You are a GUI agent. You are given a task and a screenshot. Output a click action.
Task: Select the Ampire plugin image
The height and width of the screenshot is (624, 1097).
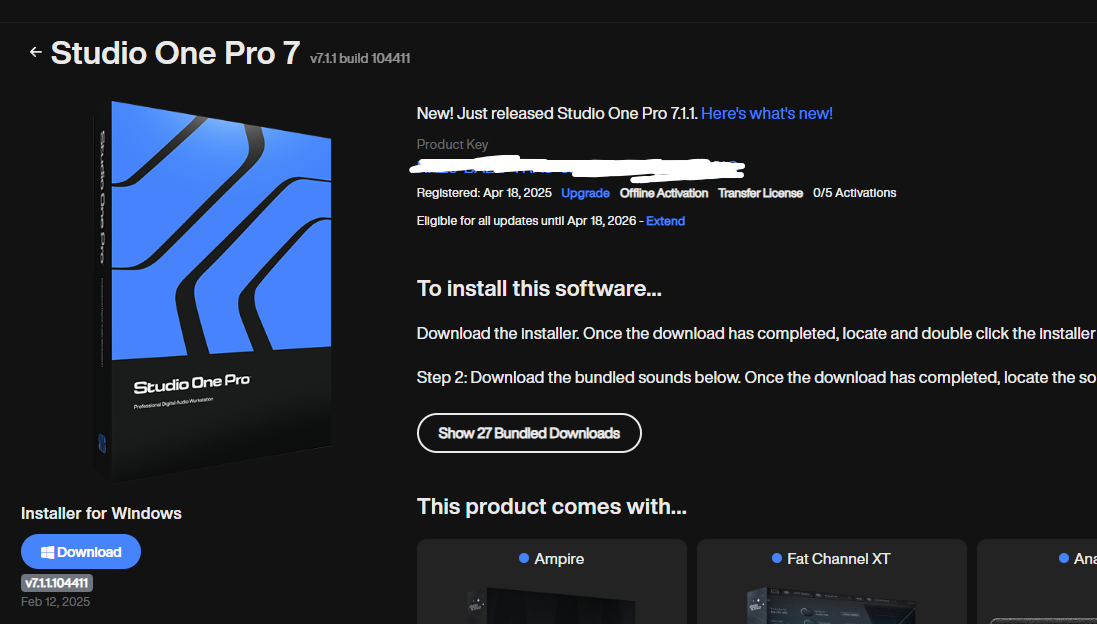[x=552, y=600]
